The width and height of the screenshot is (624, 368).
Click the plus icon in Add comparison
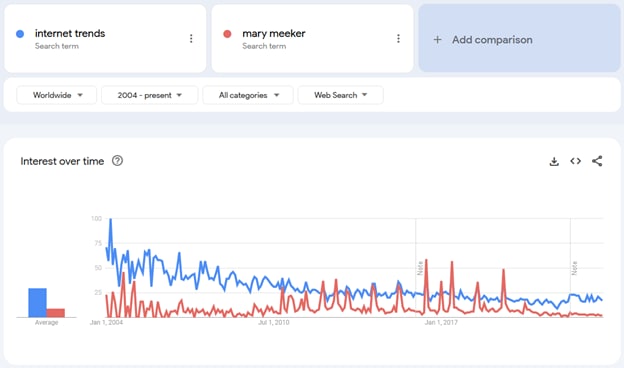[x=437, y=40]
